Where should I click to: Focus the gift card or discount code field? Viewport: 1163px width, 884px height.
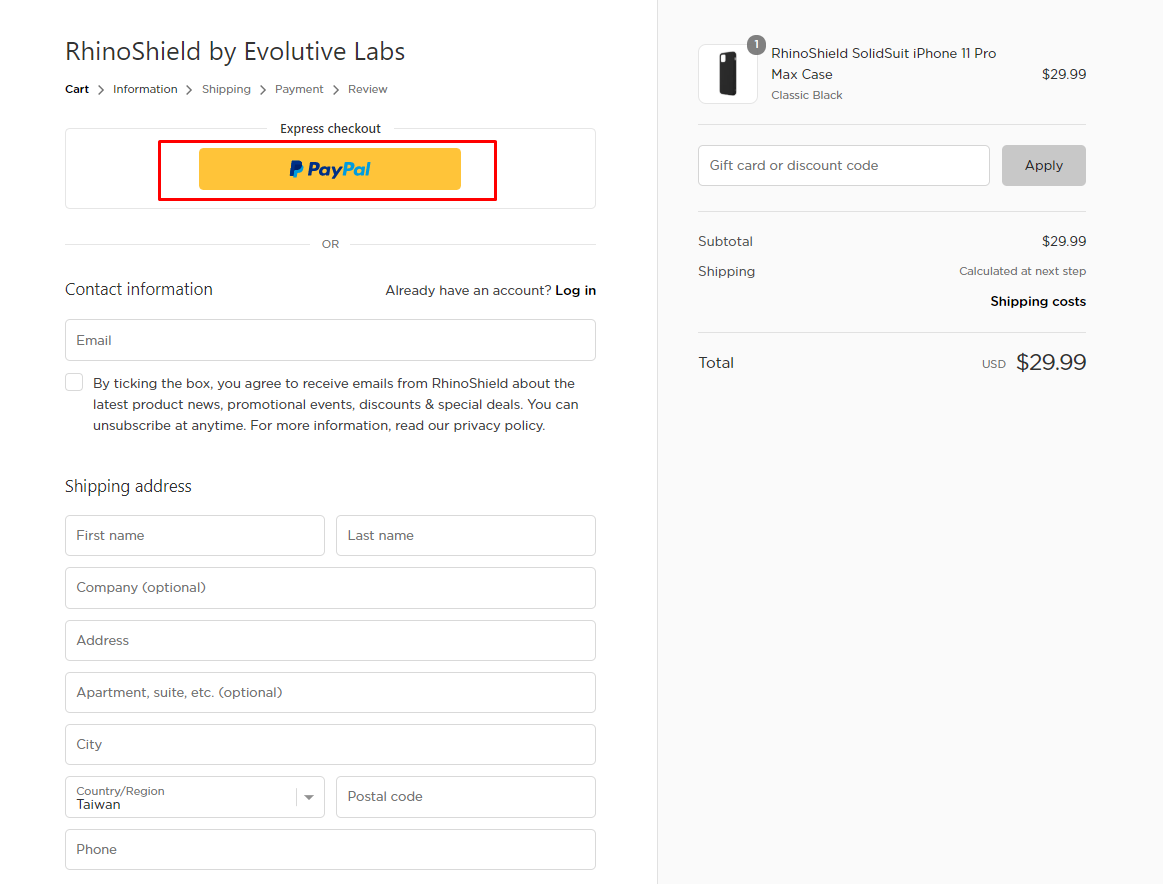point(843,165)
